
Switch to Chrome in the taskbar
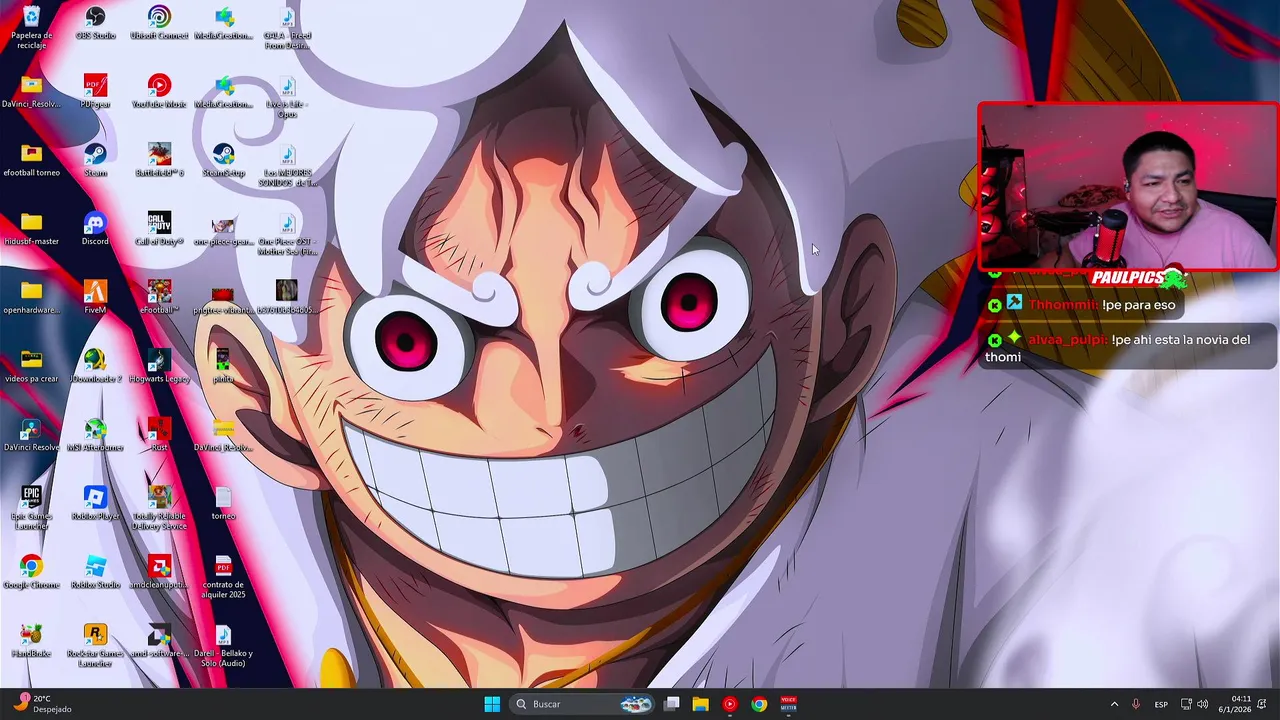click(759, 704)
